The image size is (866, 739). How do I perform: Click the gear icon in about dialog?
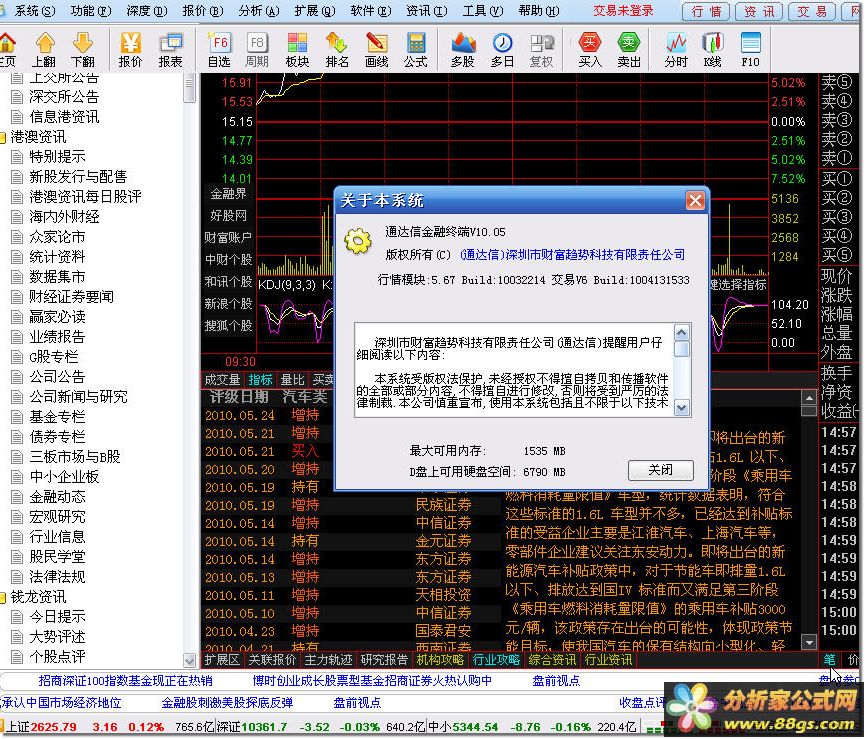(358, 241)
